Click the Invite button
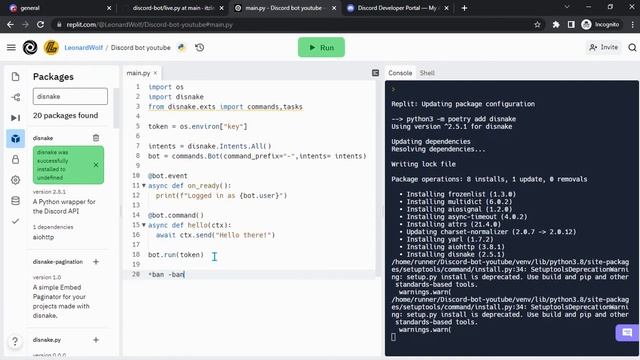This screenshot has width=640, height=360. tap(604, 47)
